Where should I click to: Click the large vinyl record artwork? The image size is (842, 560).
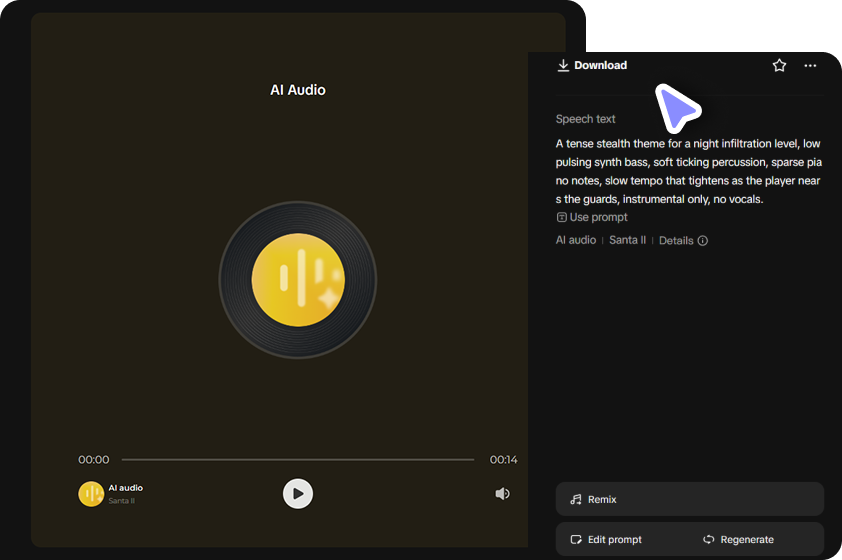pos(298,280)
